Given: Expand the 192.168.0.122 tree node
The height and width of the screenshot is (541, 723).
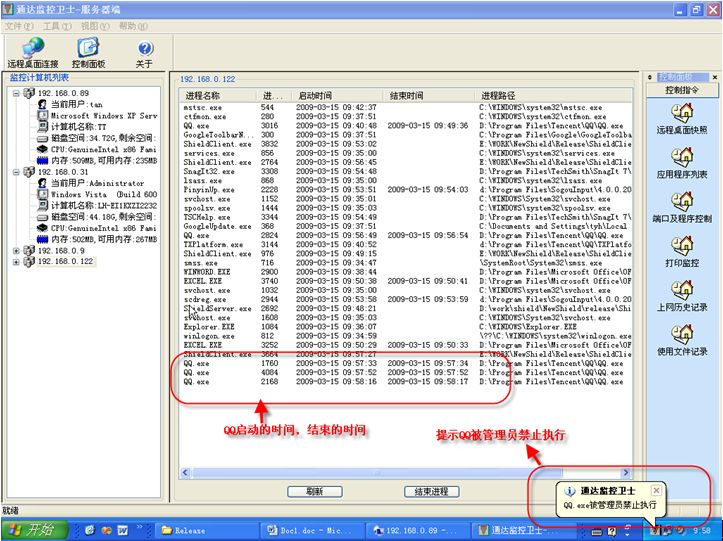Looking at the screenshot, I should click(16, 262).
